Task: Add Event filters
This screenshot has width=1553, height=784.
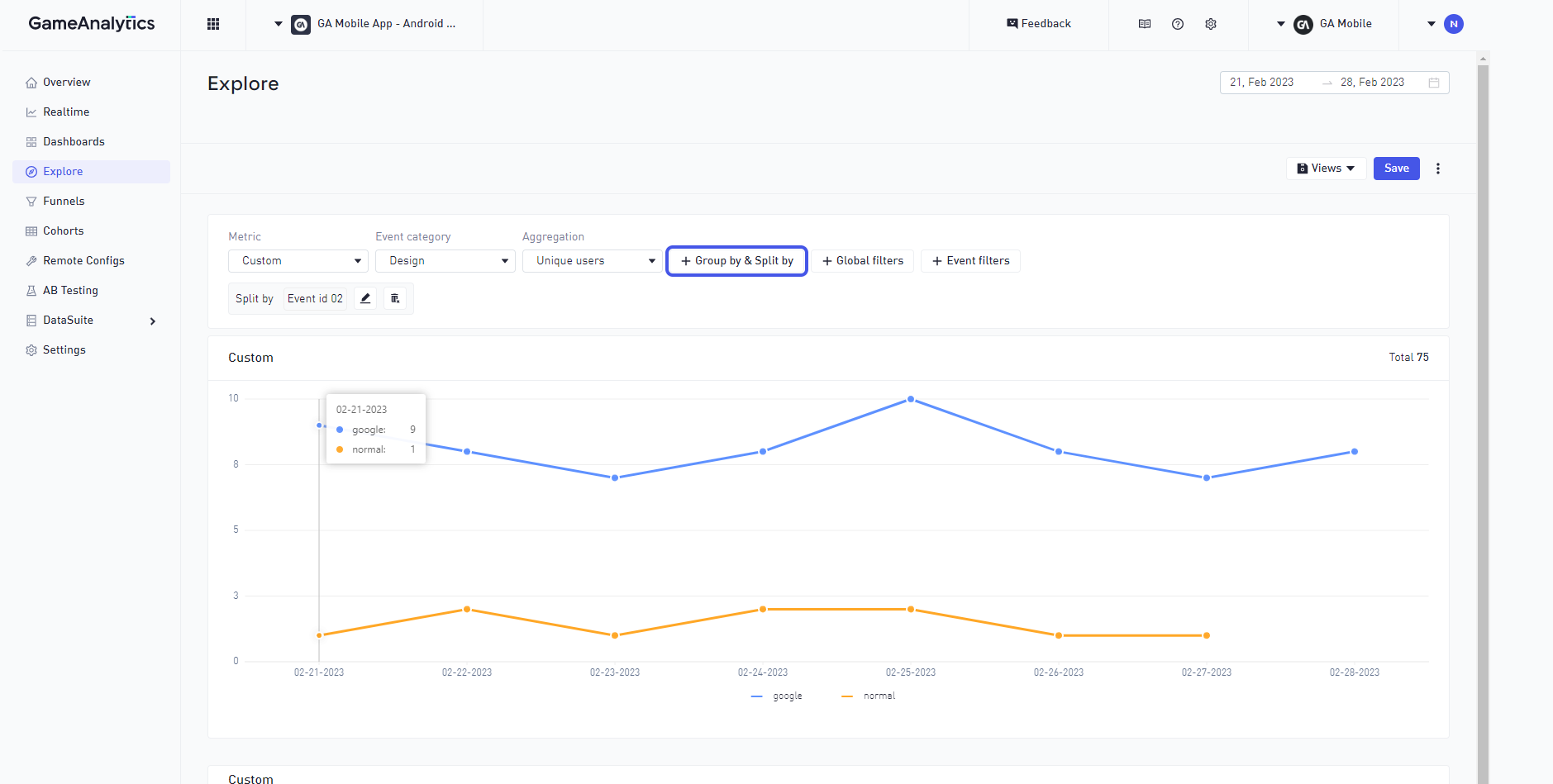Action: click(x=971, y=261)
